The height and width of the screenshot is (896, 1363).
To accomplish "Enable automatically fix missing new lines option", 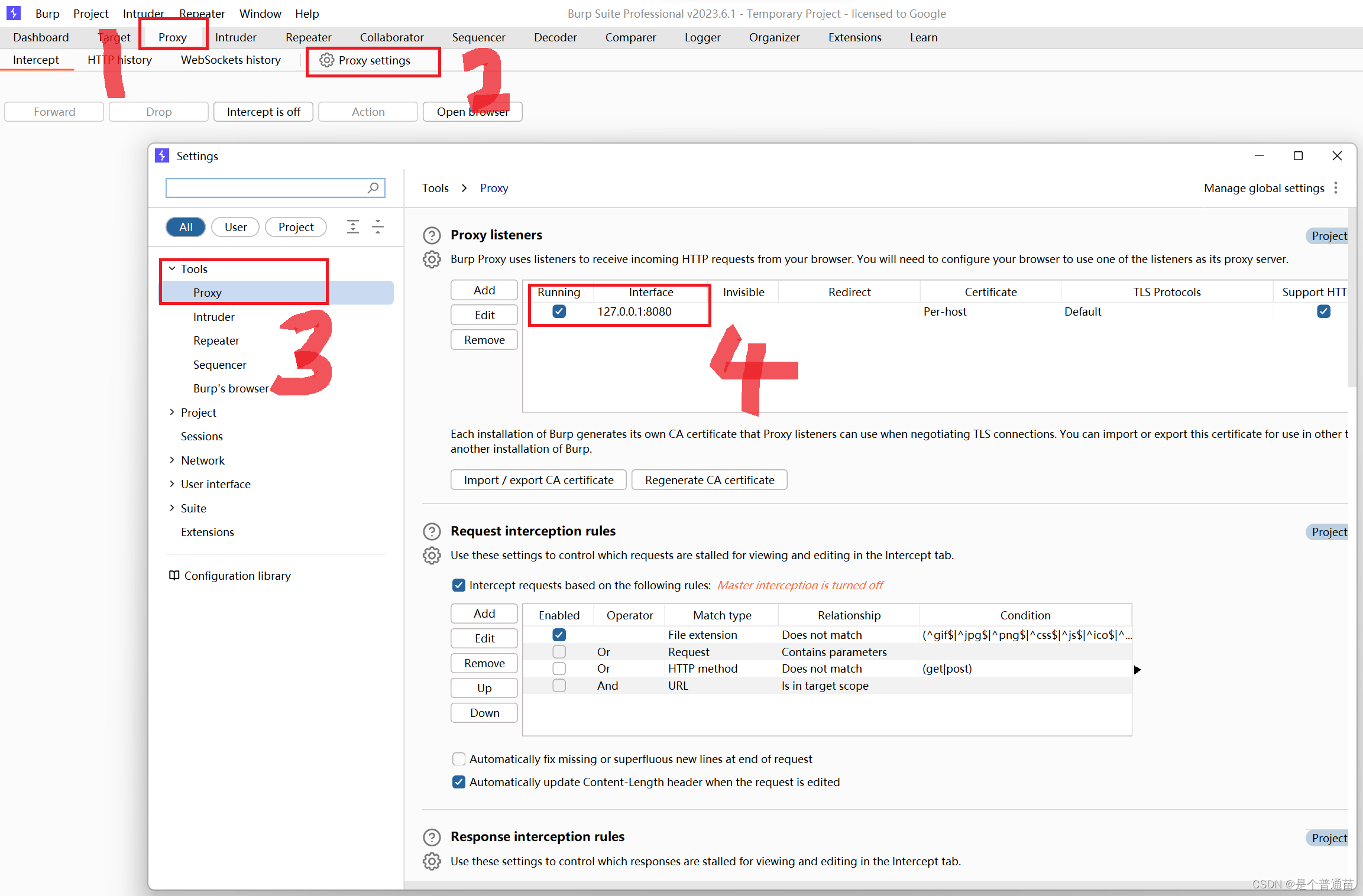I will pyautogui.click(x=459, y=759).
